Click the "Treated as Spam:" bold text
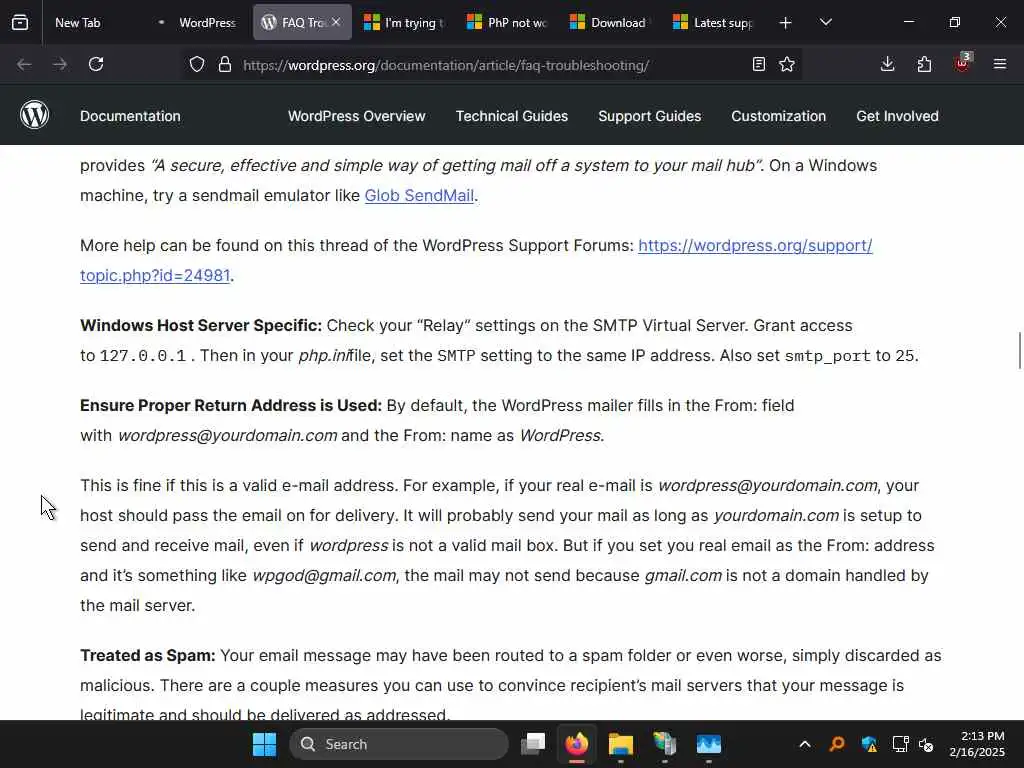This screenshot has height=768, width=1024. coord(148,656)
